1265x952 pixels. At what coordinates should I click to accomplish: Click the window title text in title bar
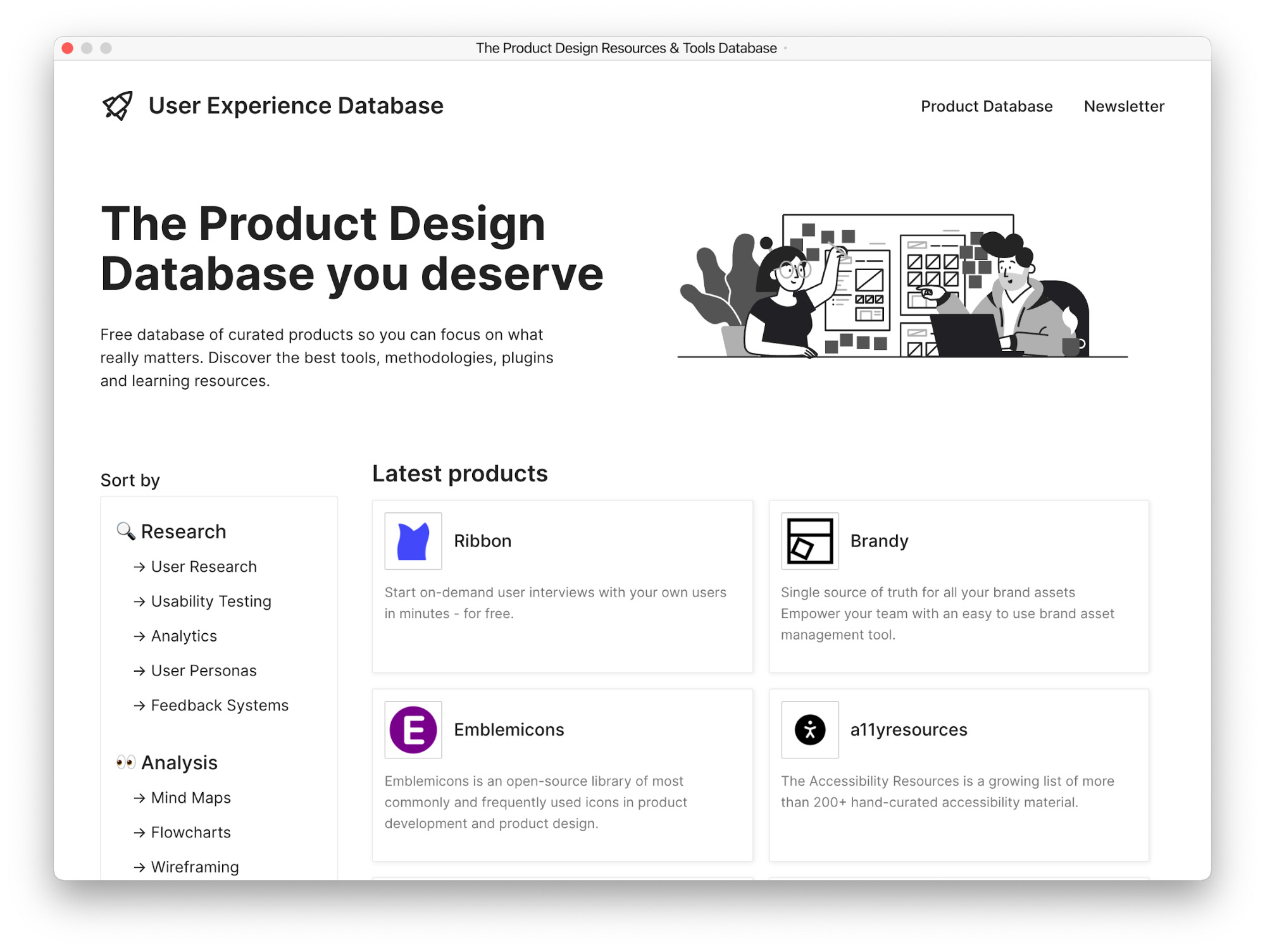(626, 48)
